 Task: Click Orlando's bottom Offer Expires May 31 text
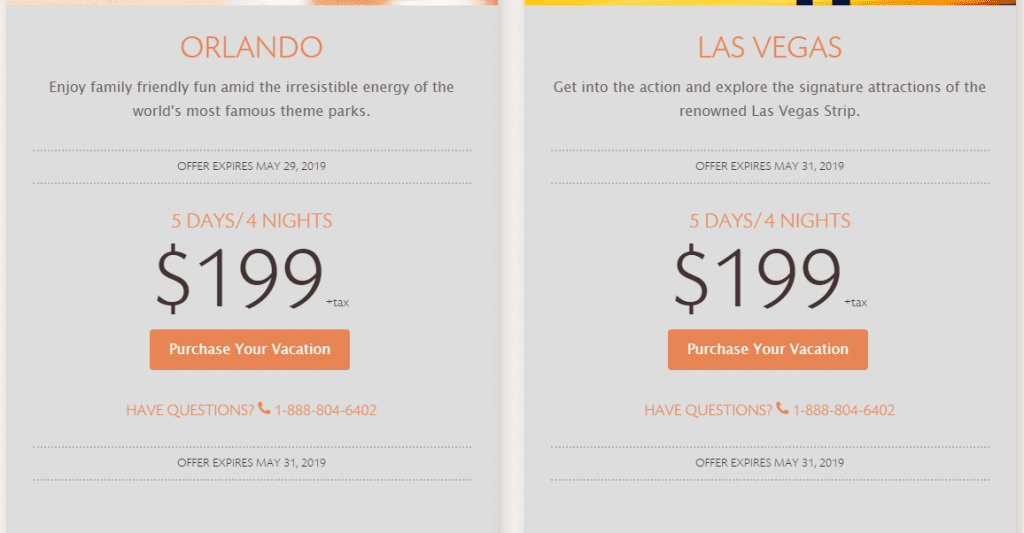click(x=251, y=462)
